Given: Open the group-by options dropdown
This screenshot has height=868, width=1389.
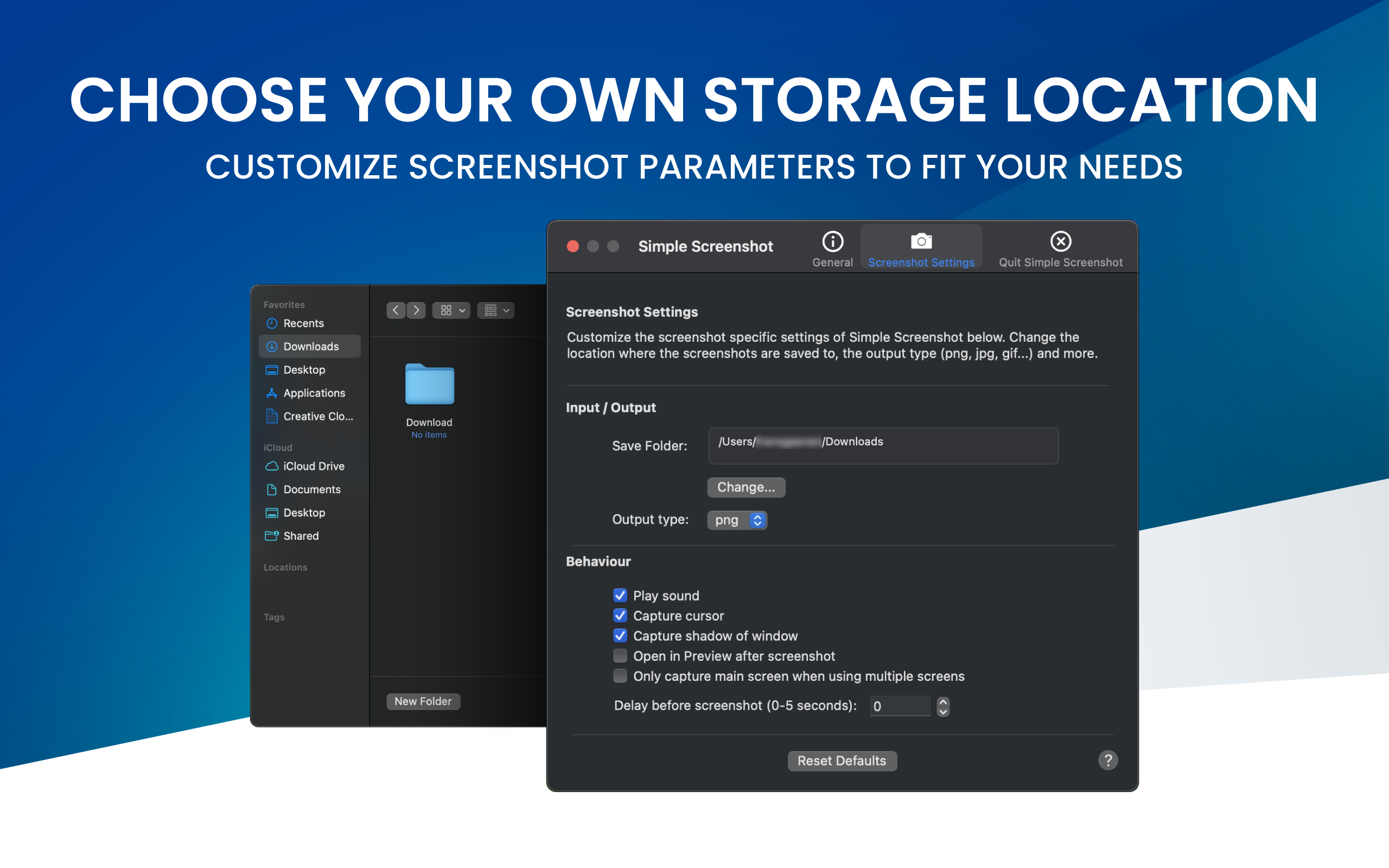Looking at the screenshot, I should (x=496, y=310).
